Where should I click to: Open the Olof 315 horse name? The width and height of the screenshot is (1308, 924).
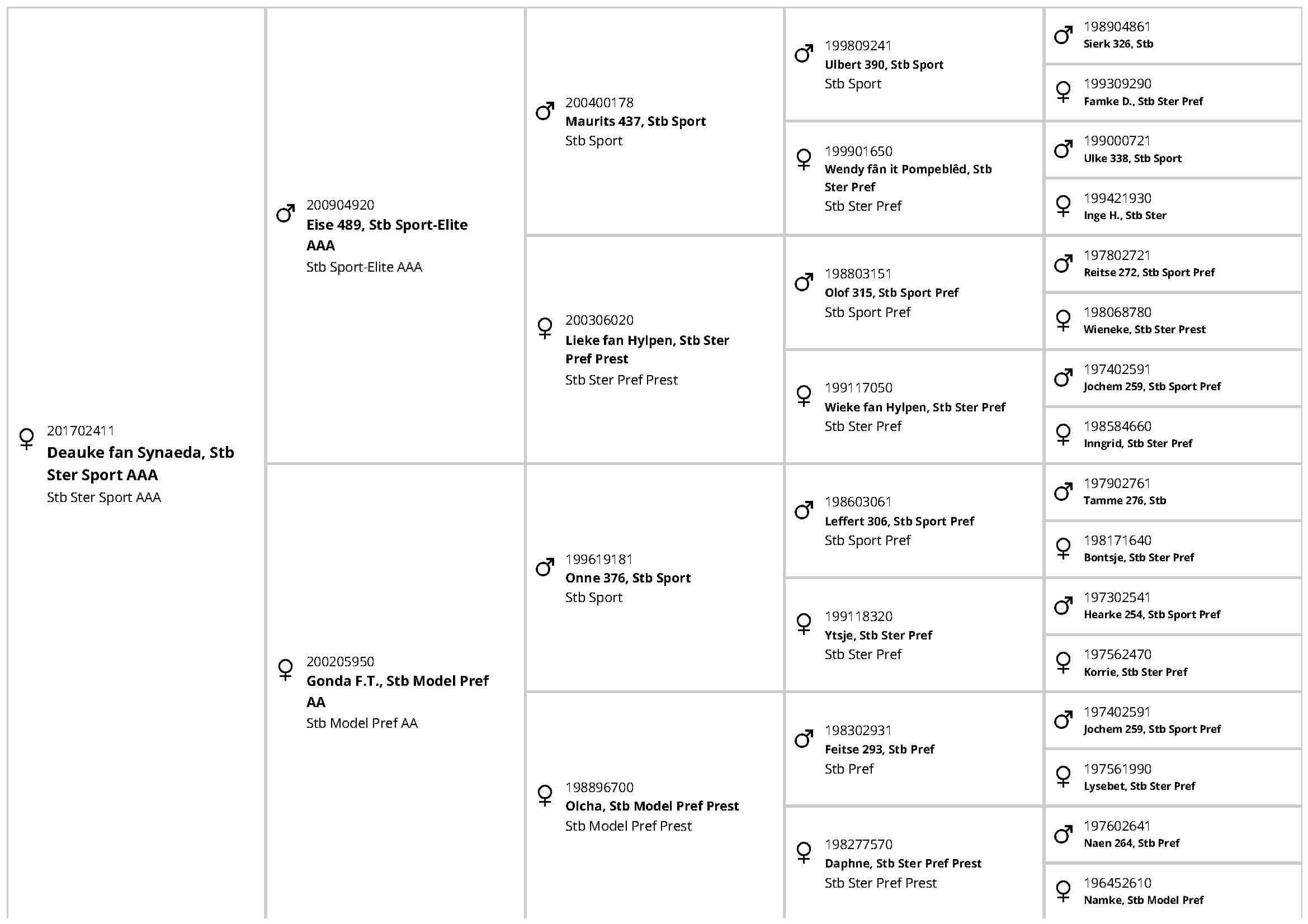click(891, 293)
